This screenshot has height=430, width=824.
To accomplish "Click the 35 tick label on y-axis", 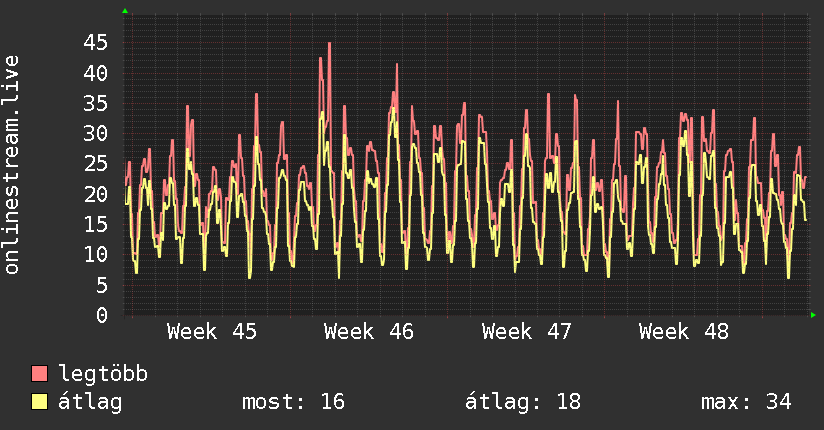I will [x=95, y=103].
